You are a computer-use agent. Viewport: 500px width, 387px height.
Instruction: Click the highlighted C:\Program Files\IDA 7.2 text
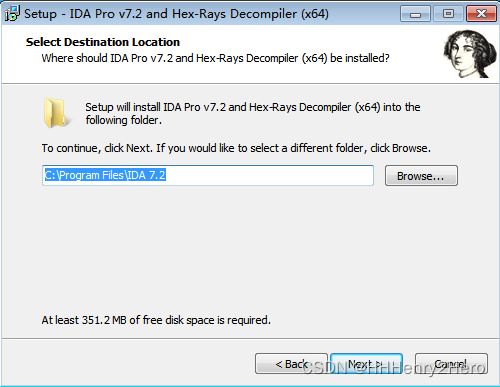pyautogui.click(x=105, y=175)
